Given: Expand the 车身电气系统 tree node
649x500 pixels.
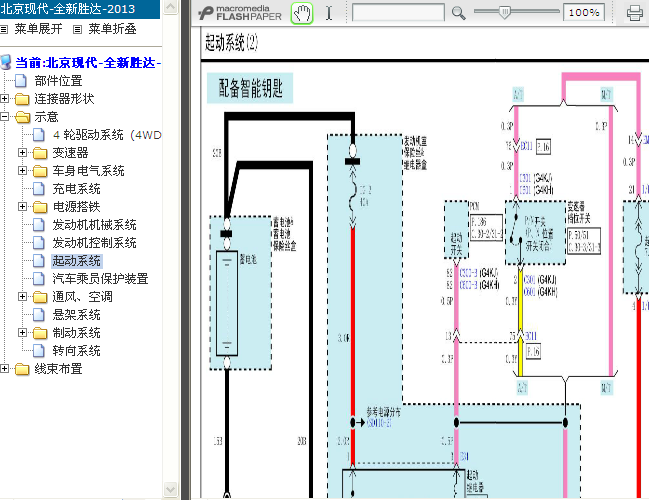Looking at the screenshot, I should [x=22, y=171].
